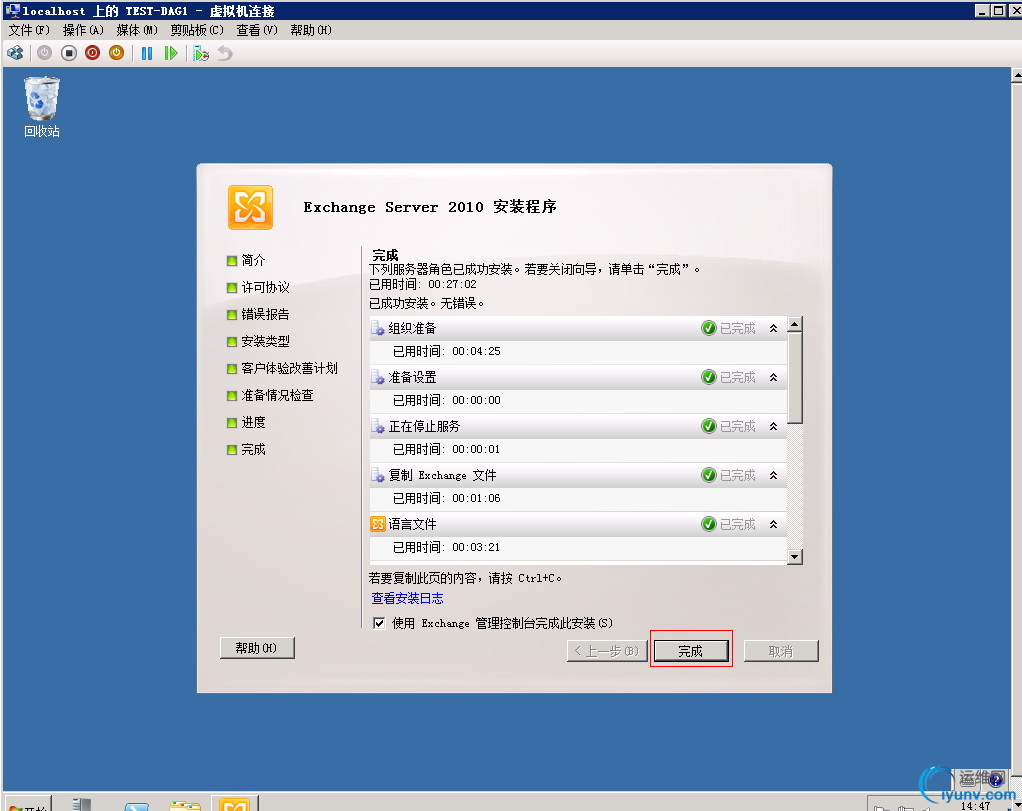Take a snapshot using the toolbar icon
This screenshot has height=811, width=1022.
click(x=201, y=53)
